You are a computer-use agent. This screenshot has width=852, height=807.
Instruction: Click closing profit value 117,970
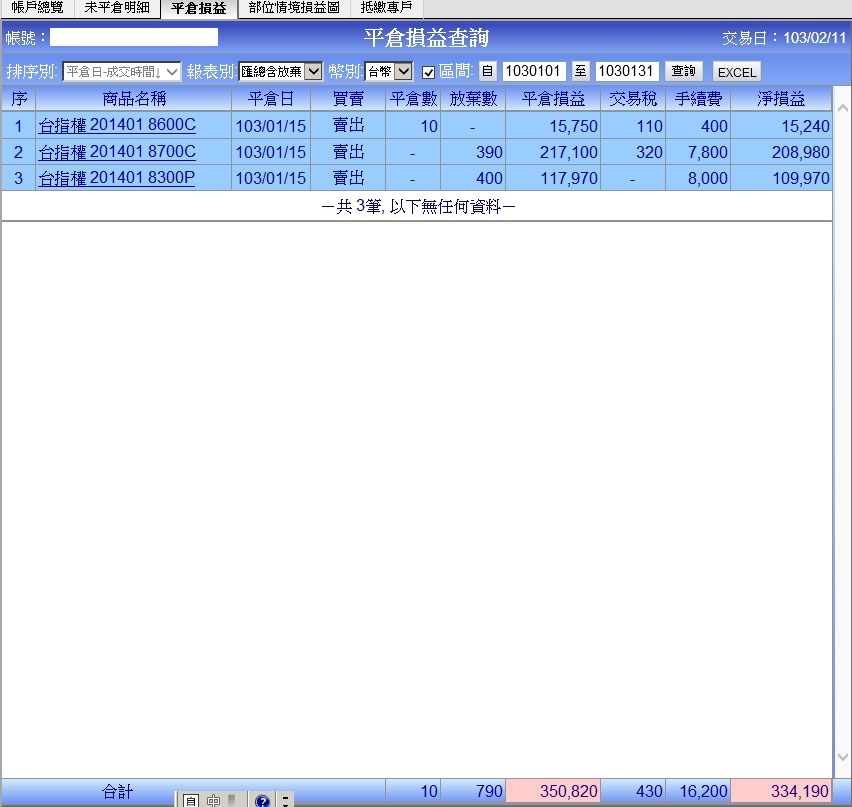pos(568,178)
